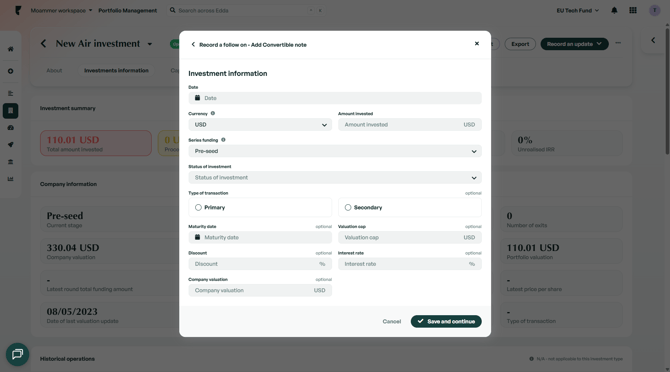Select the Secondary transaction type
This screenshot has width=670, height=372.
click(x=410, y=207)
